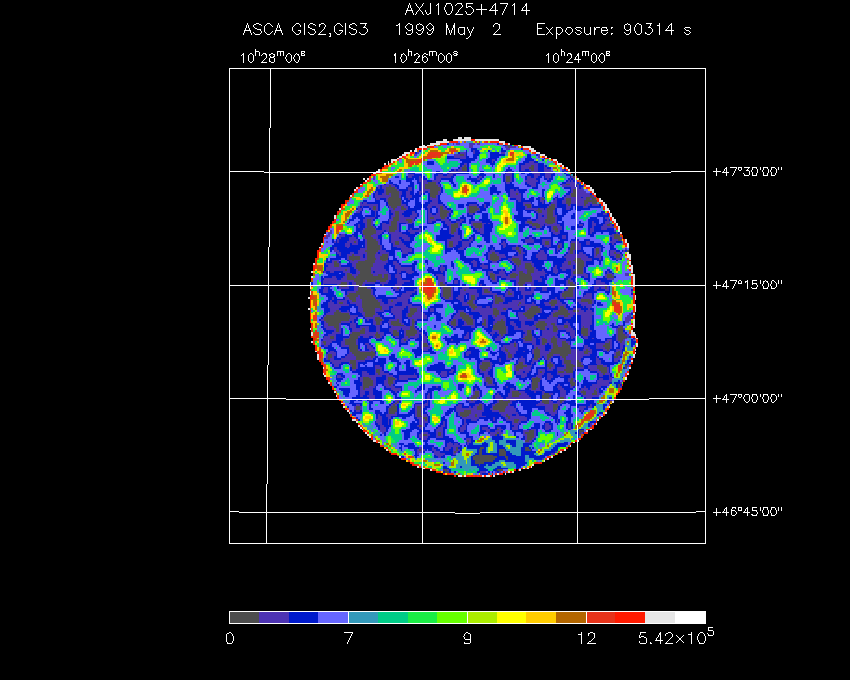Click the +46°45'00" declination label
Screen dimensions: 850x680
(x=748, y=512)
